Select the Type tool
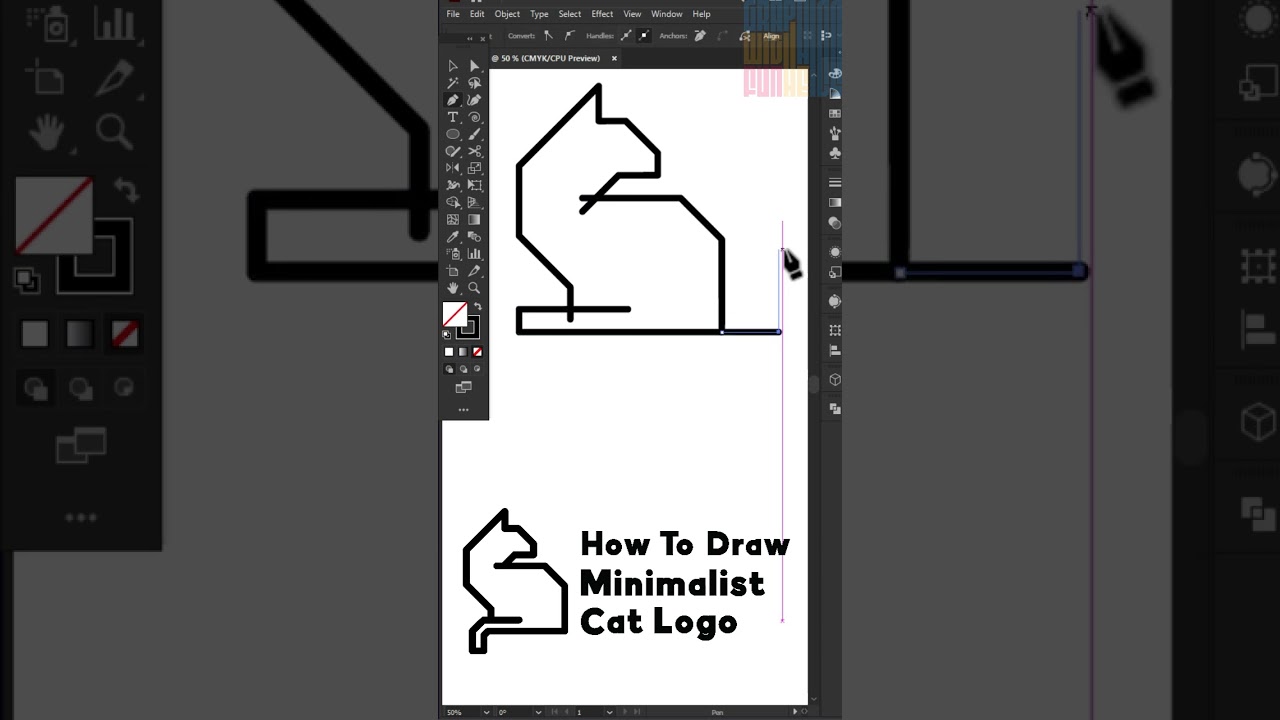Viewport: 1280px width, 720px height. [x=453, y=117]
